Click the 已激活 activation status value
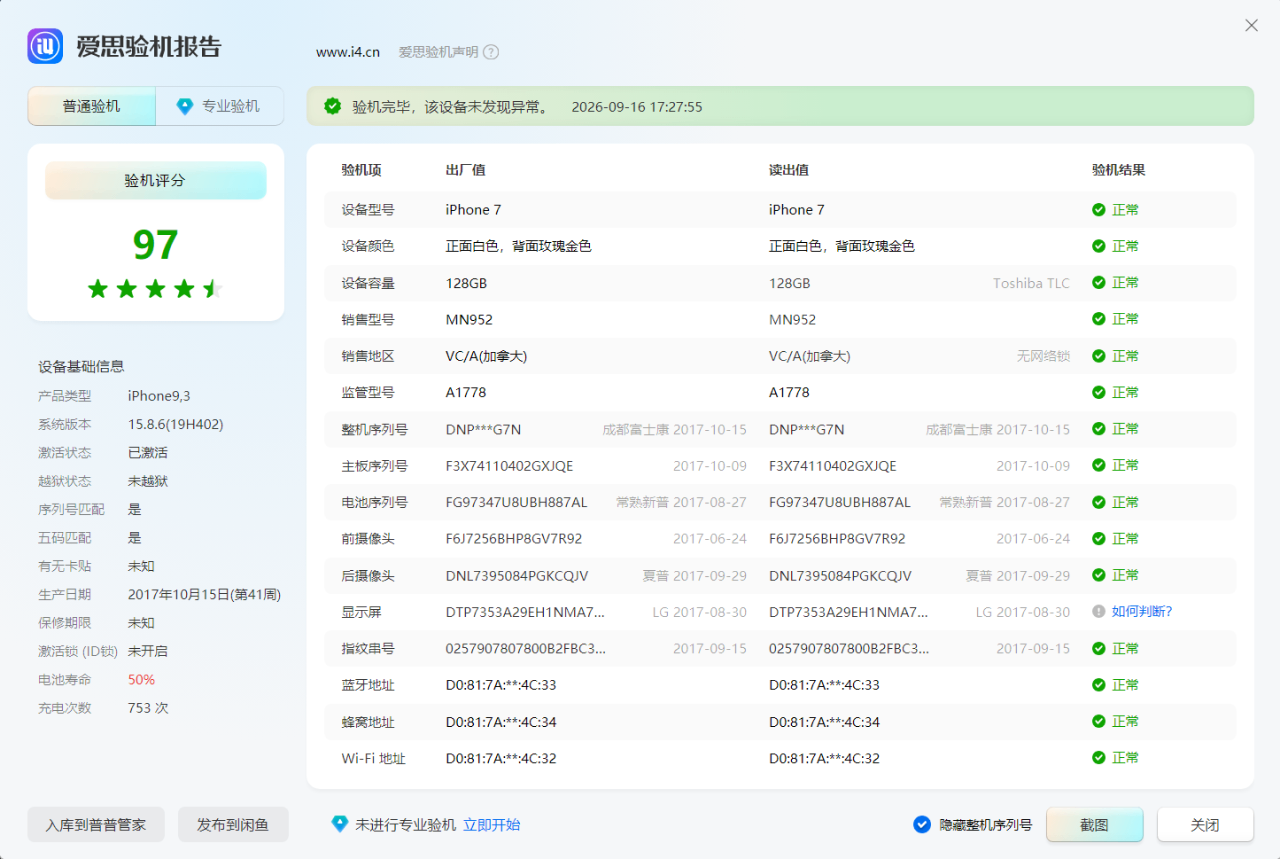 pos(148,452)
